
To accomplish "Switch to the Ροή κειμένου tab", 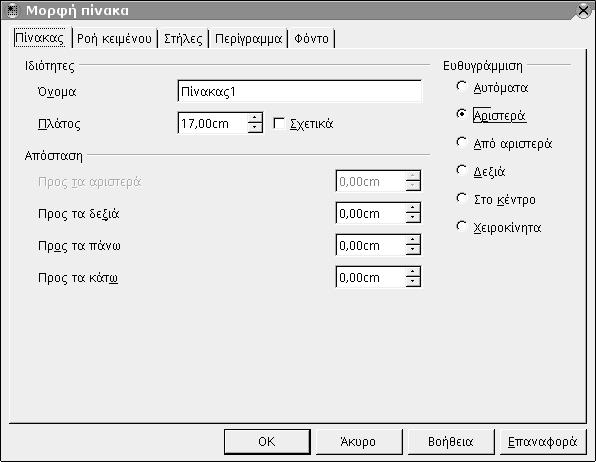I will pos(114,38).
